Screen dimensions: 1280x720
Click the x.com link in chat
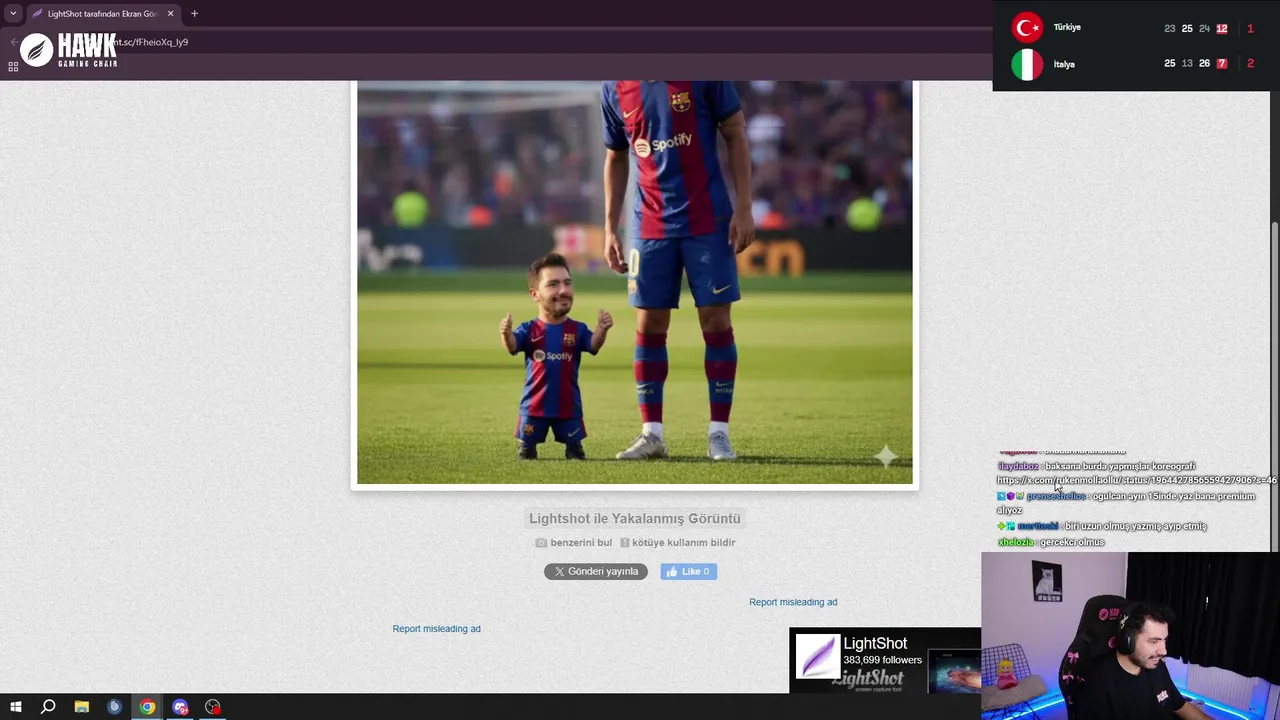coord(1136,481)
